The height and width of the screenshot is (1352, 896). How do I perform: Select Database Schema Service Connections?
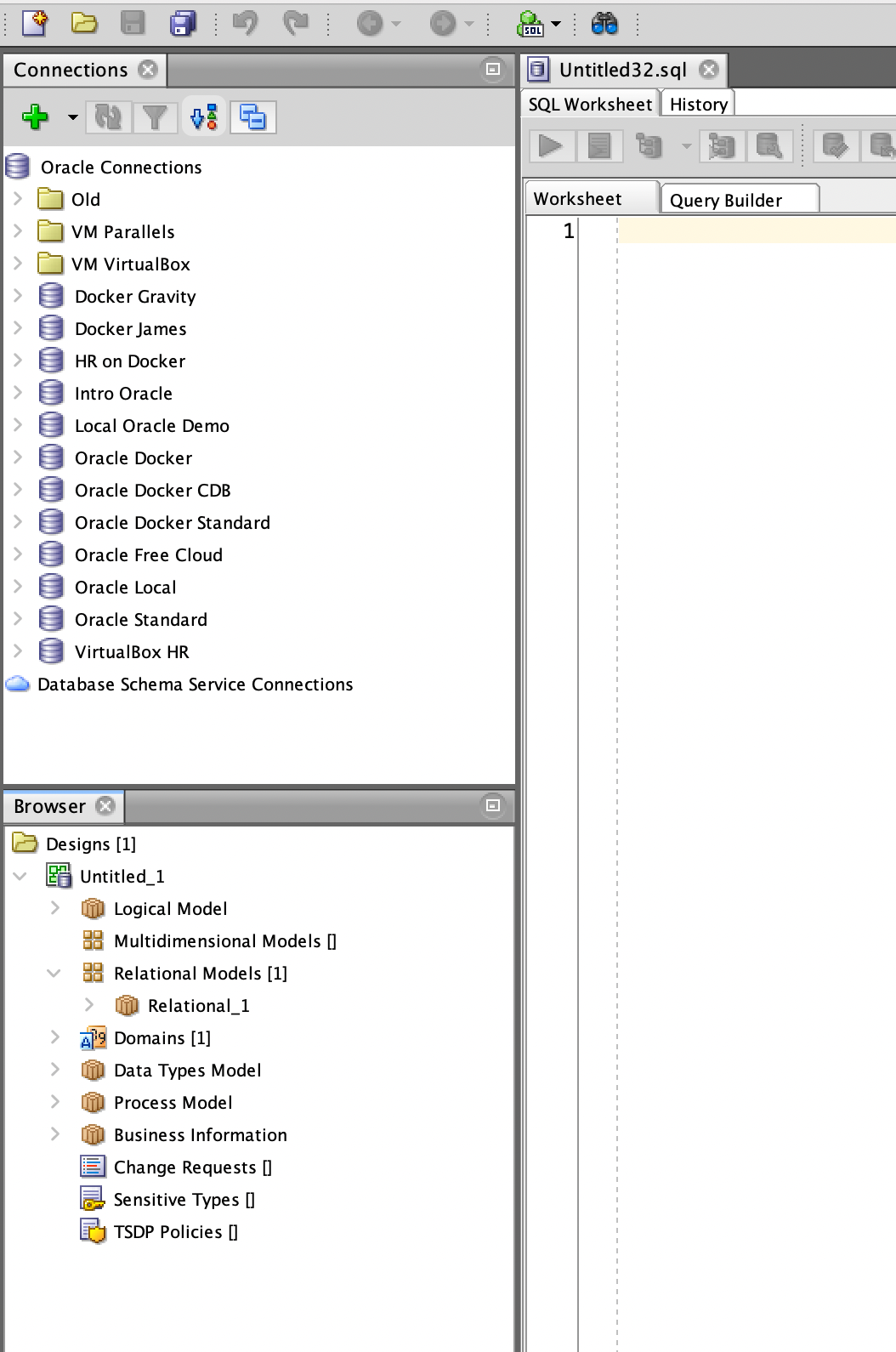pyautogui.click(x=195, y=685)
